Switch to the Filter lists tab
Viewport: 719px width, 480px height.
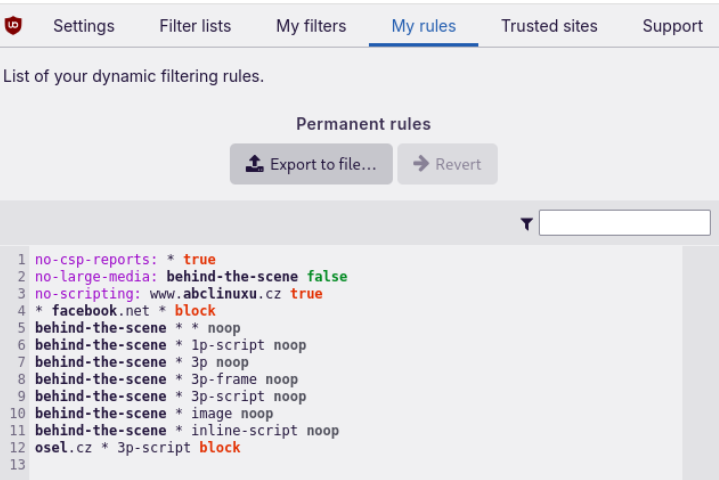tap(195, 26)
